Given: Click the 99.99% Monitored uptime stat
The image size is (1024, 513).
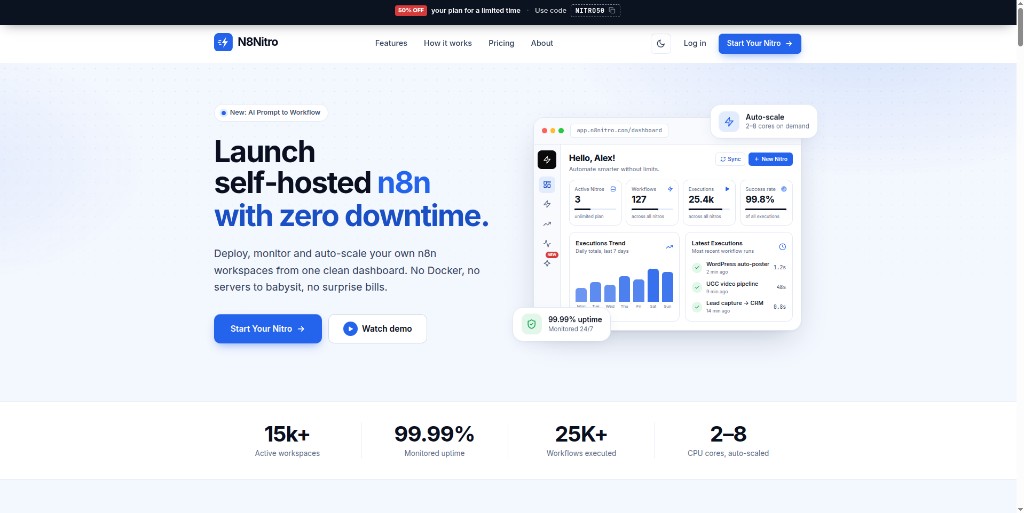Looking at the screenshot, I should tap(434, 441).
